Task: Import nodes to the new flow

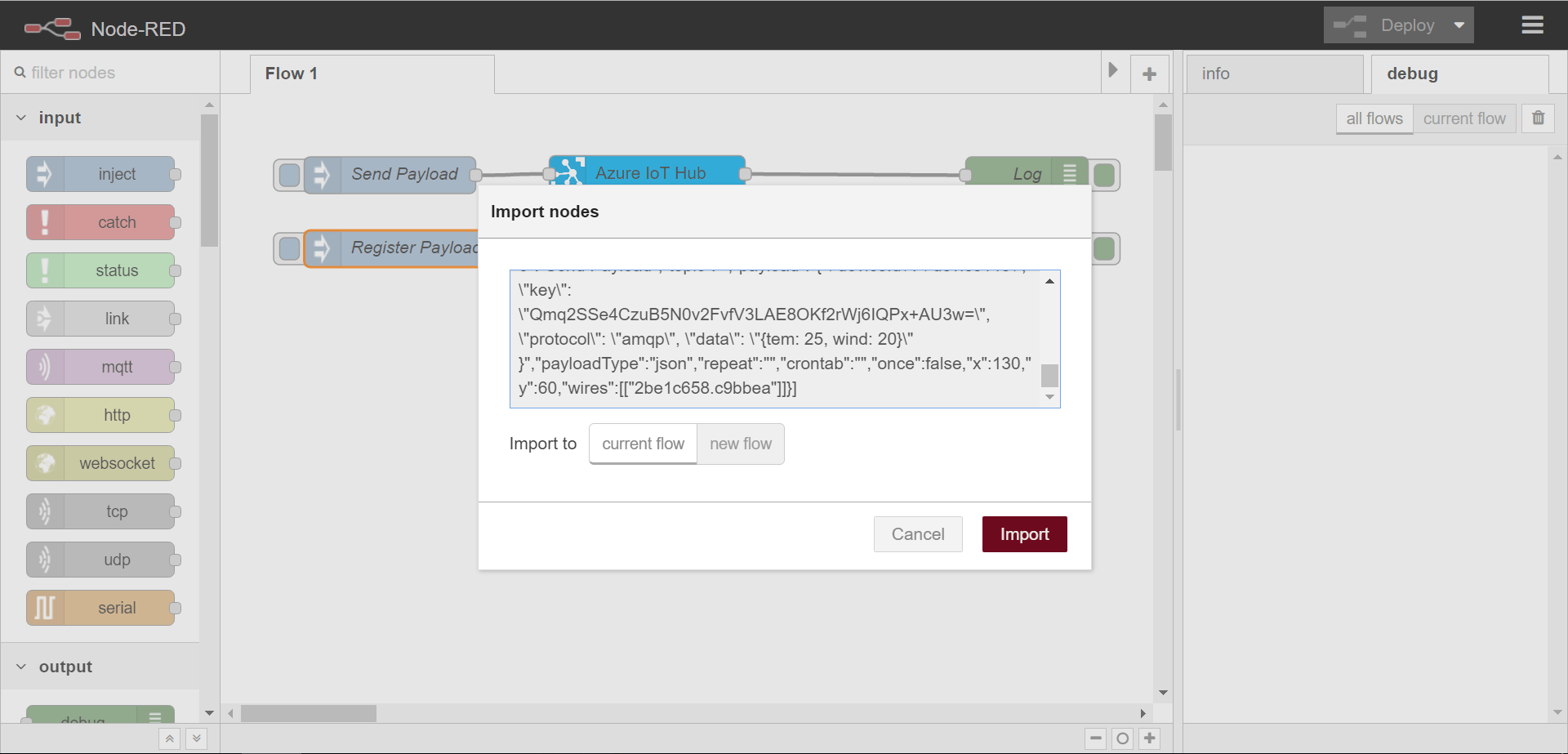Action: (x=741, y=444)
